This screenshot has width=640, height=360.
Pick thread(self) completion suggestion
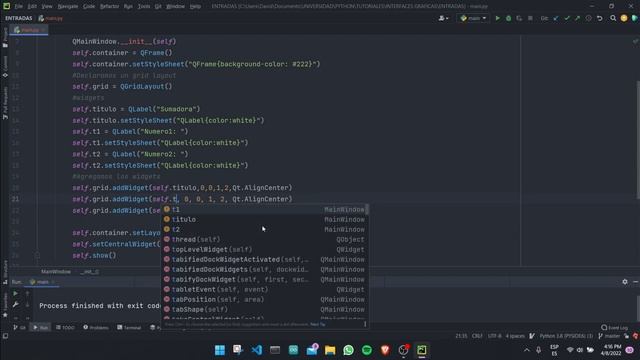pyautogui.click(x=264, y=240)
